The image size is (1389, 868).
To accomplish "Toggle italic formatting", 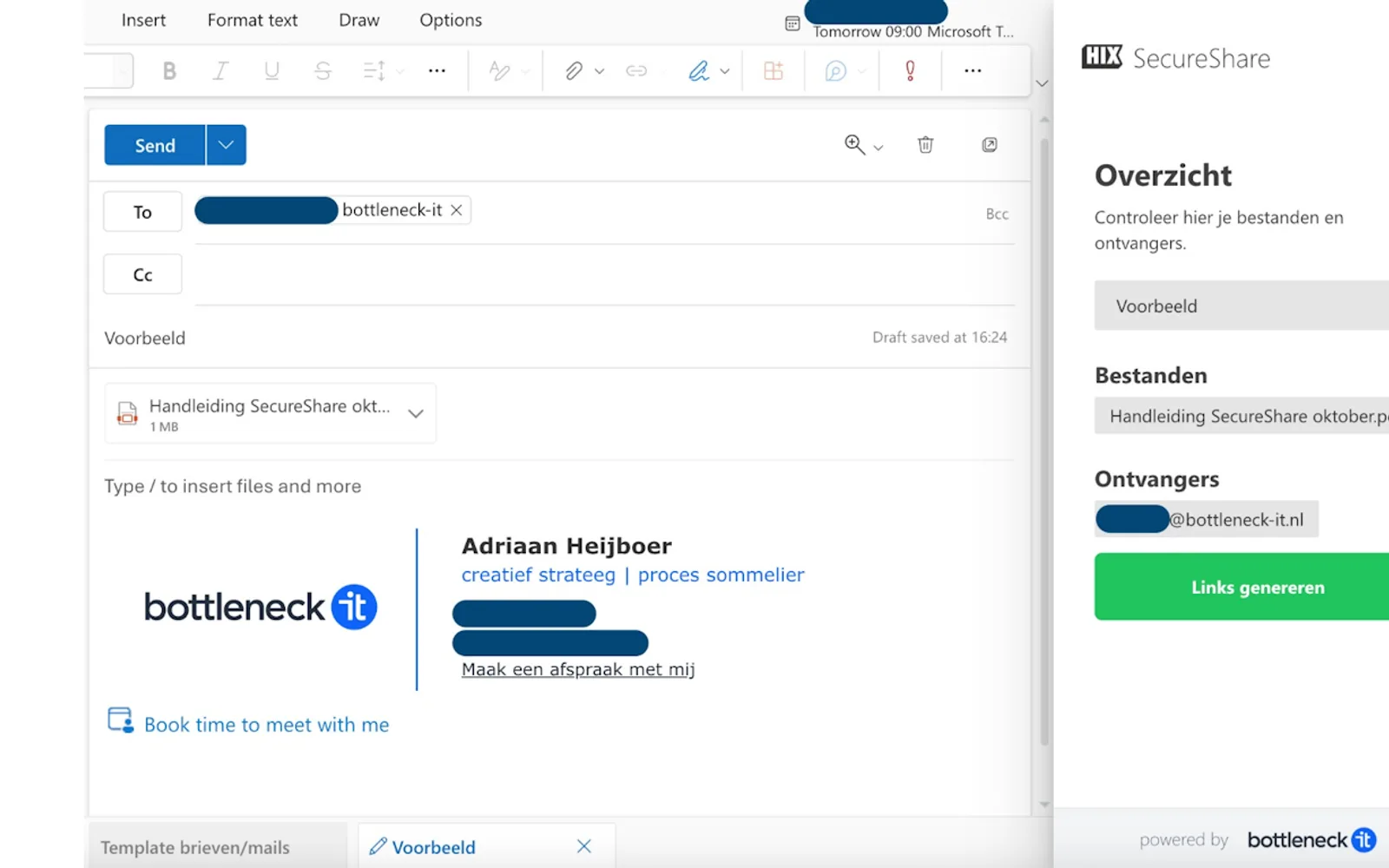I will pos(221,71).
